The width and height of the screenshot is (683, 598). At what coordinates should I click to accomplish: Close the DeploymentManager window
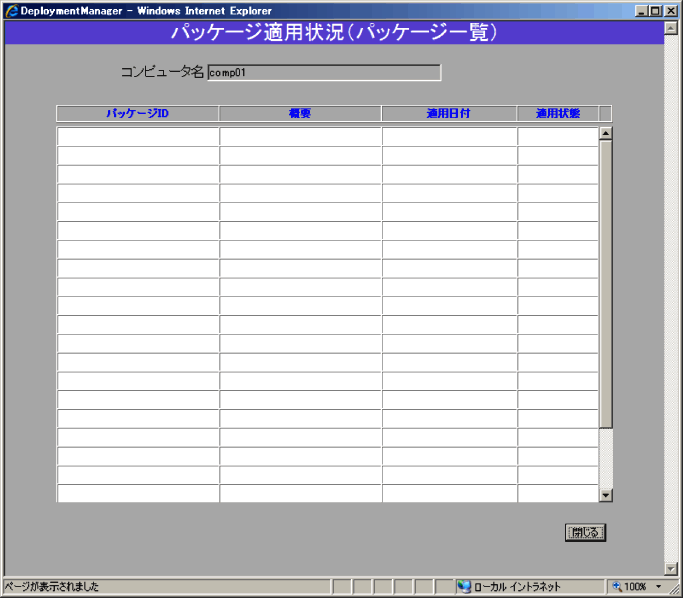(671, 11)
